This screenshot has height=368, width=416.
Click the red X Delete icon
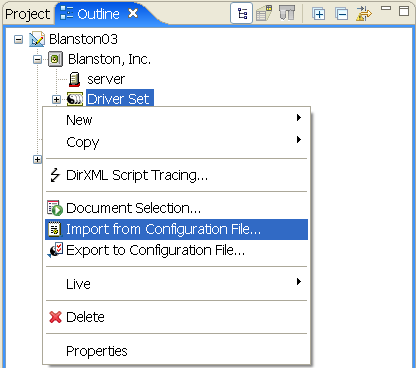click(55, 317)
